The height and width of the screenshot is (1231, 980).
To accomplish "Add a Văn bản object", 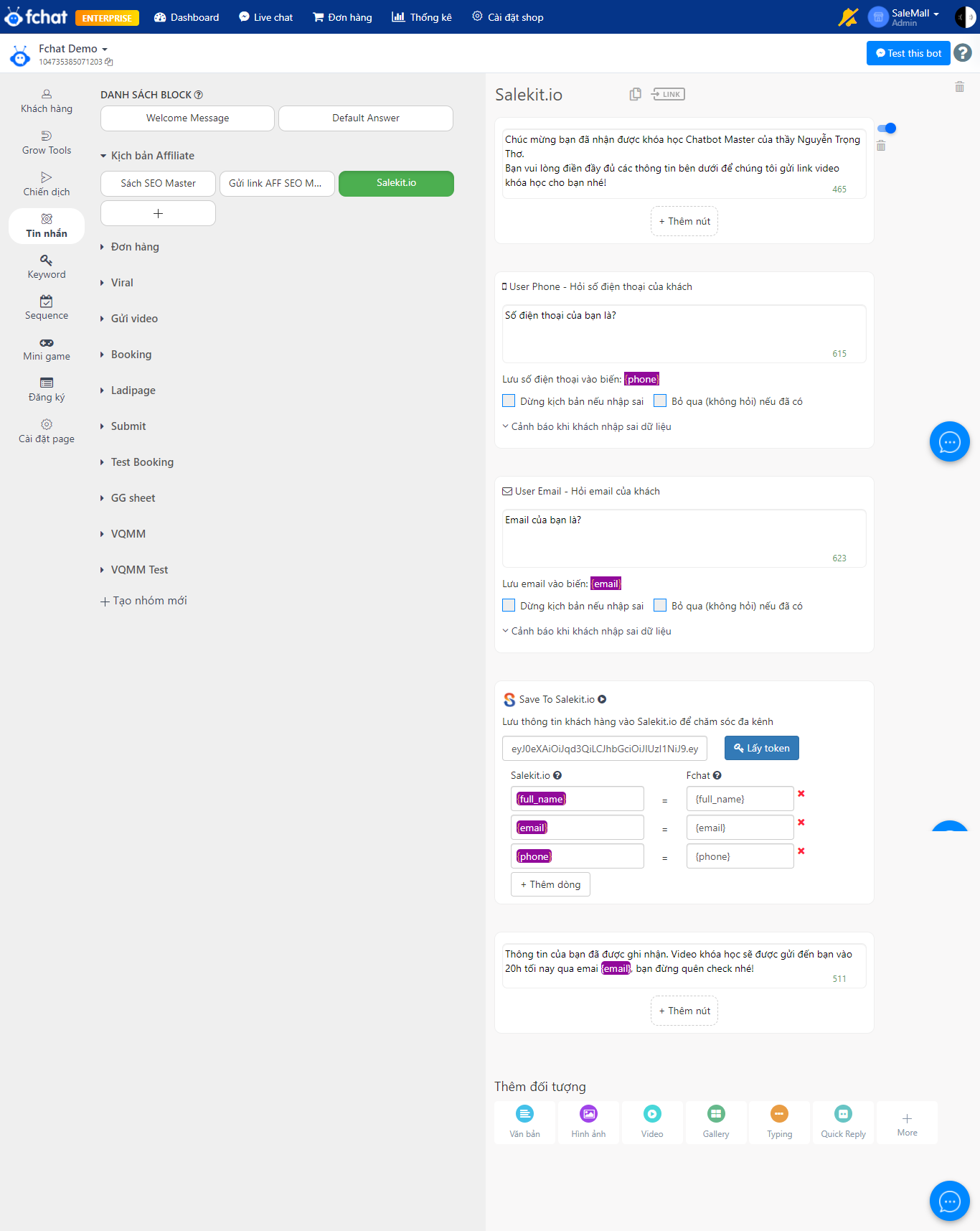I will [x=525, y=1122].
